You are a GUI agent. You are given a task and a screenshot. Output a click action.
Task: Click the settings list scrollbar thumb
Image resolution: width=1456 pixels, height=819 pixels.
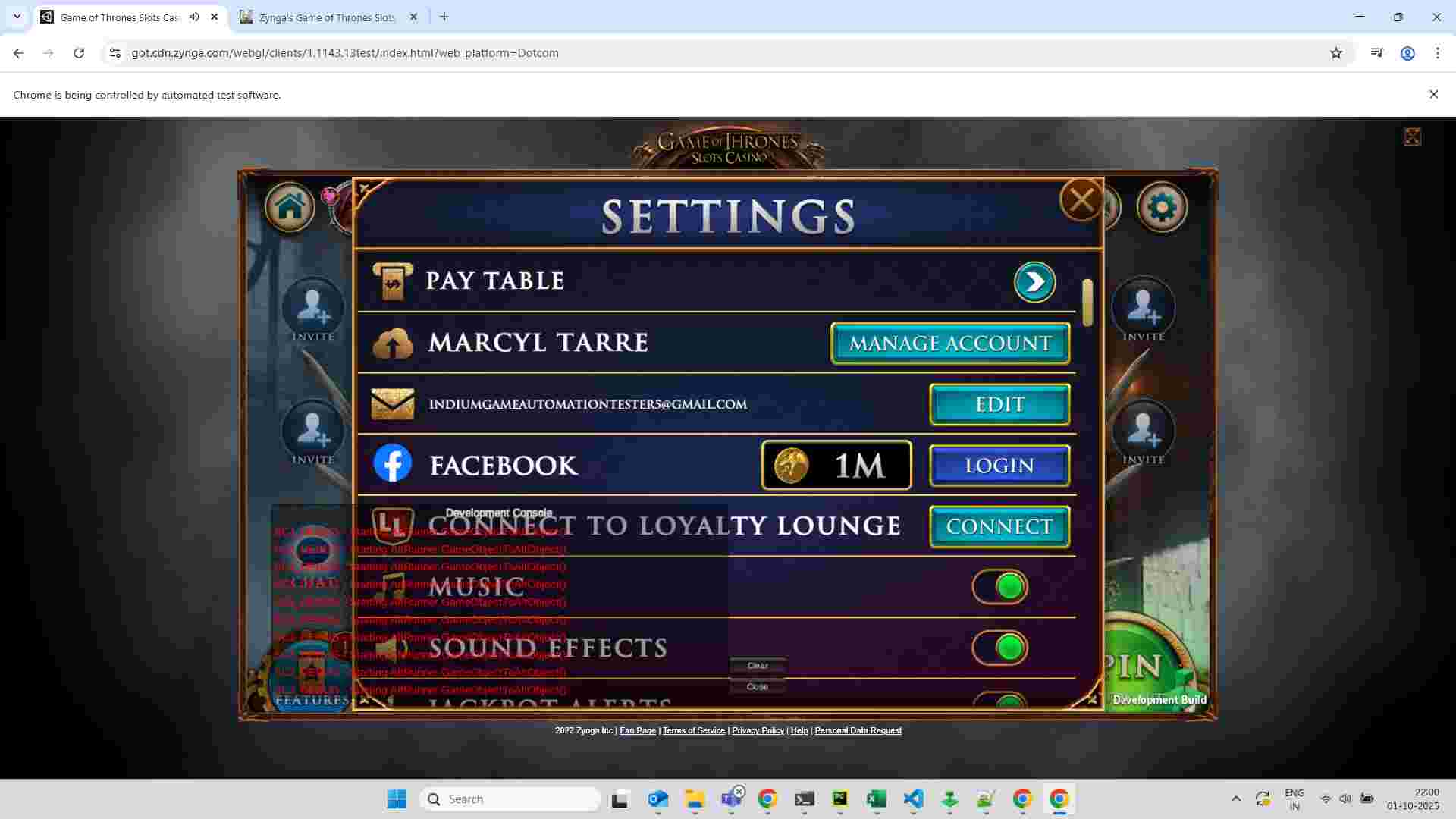tap(1087, 303)
